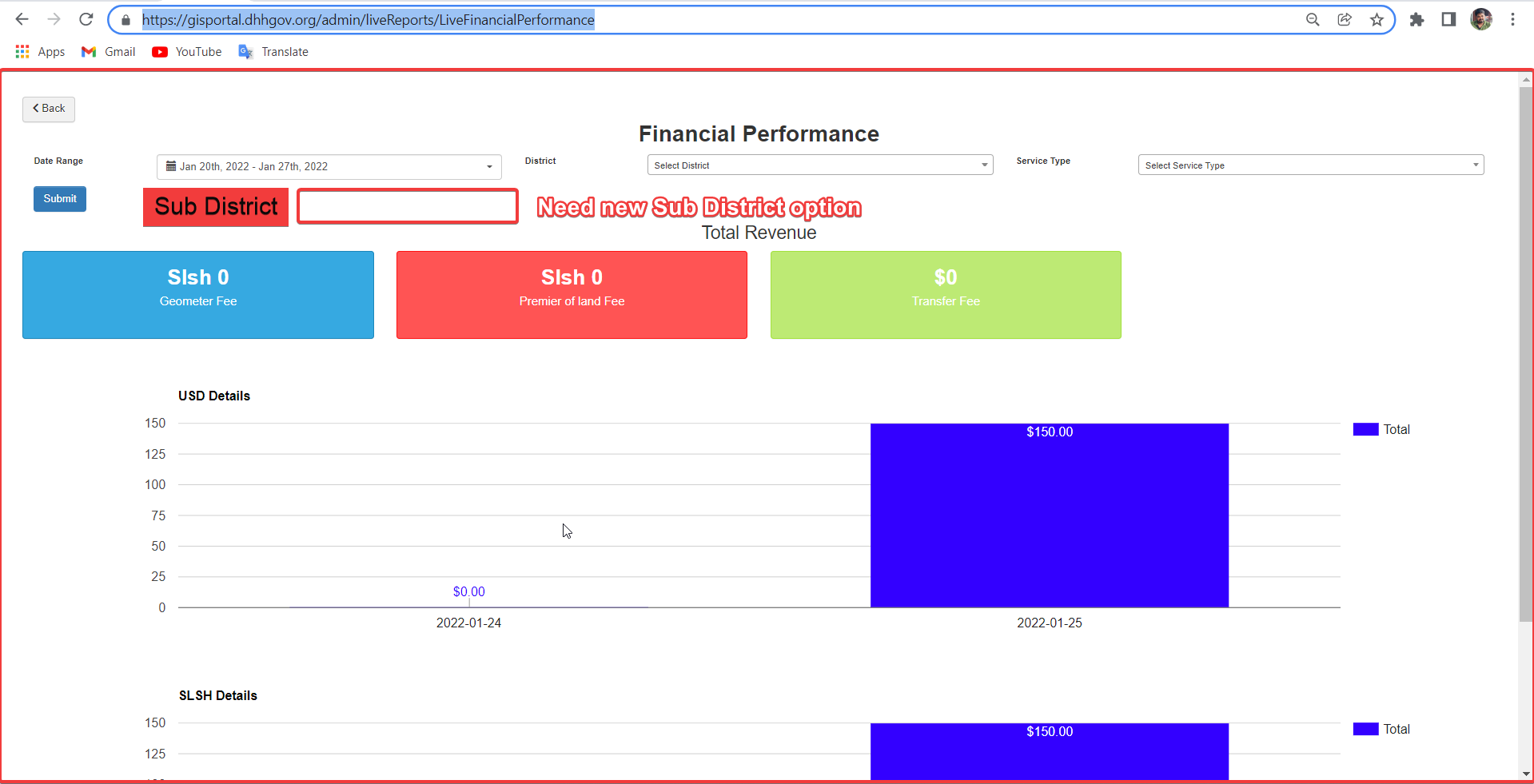
Task: Click the calendar icon in date range
Action: click(171, 166)
